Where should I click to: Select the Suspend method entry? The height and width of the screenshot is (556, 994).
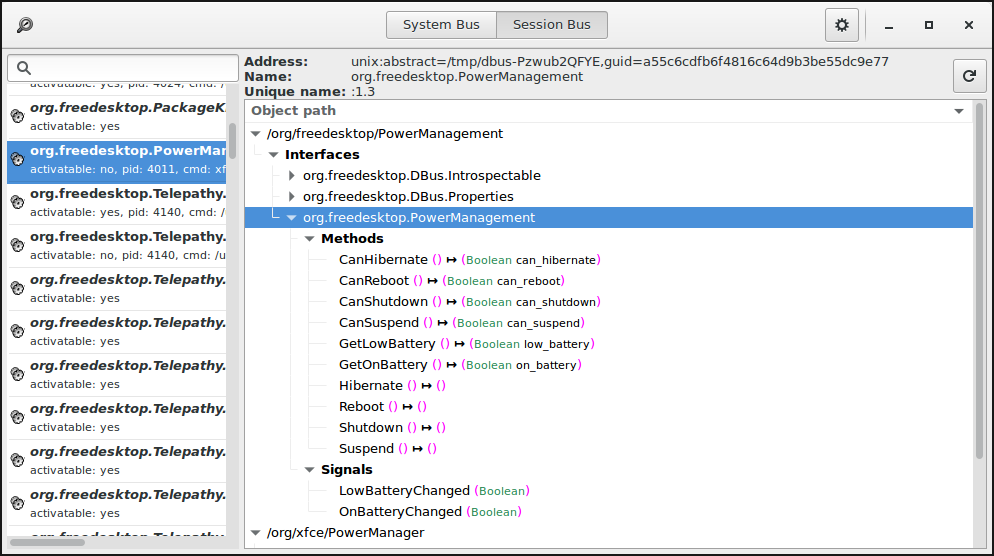click(366, 449)
